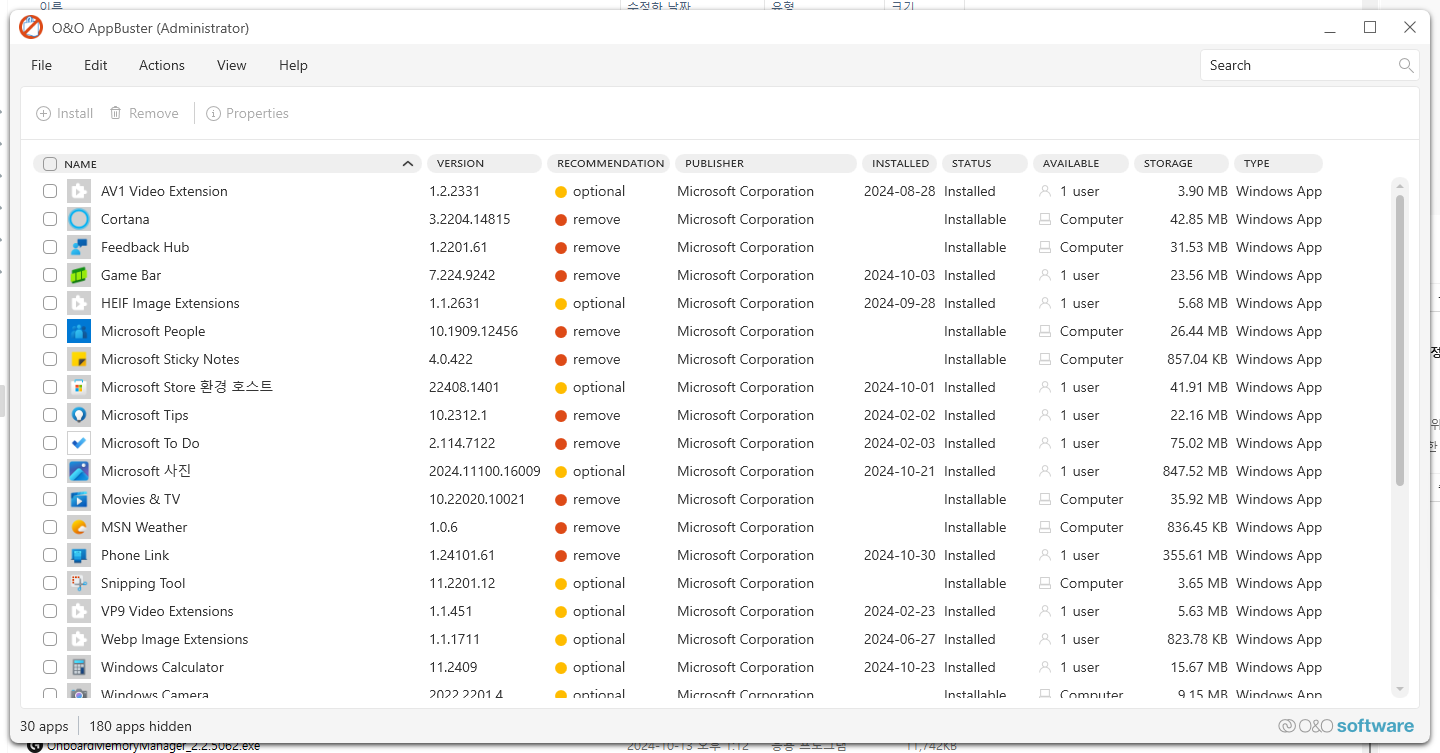The height and width of the screenshot is (753, 1440).
Task: Click the yellow optional dot for Snipping Tool
Action: (x=561, y=584)
